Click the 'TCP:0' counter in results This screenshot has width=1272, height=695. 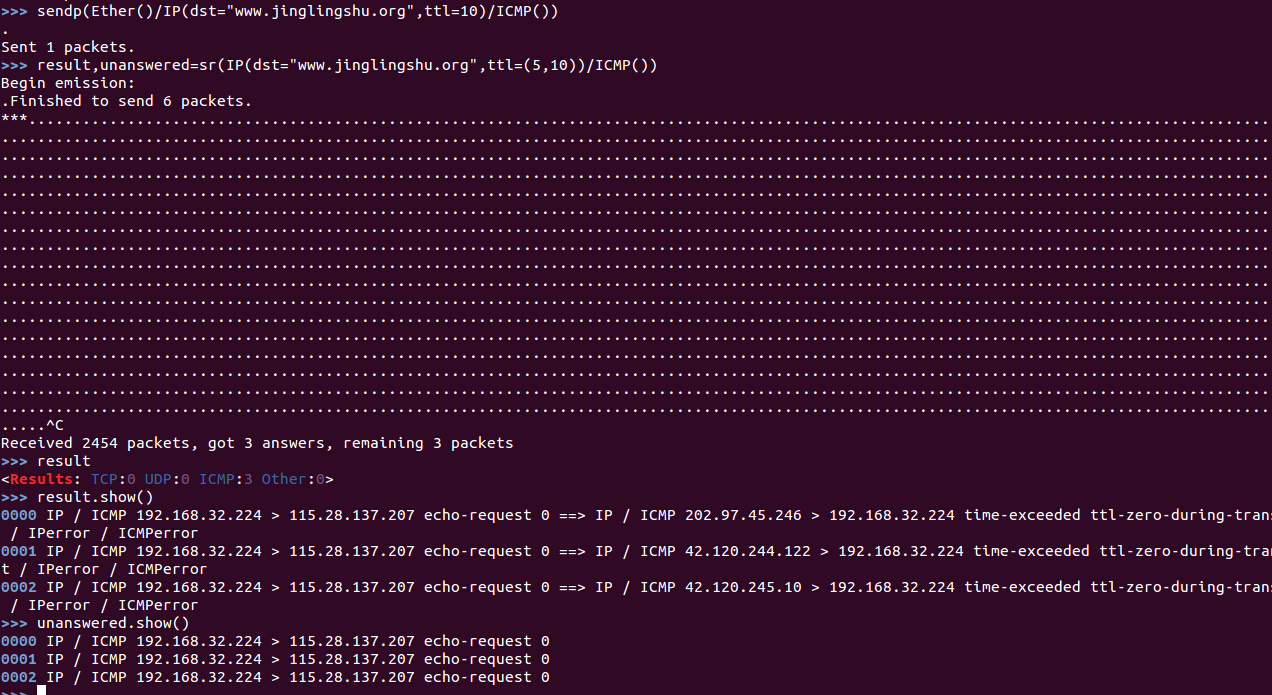[x=113, y=479]
